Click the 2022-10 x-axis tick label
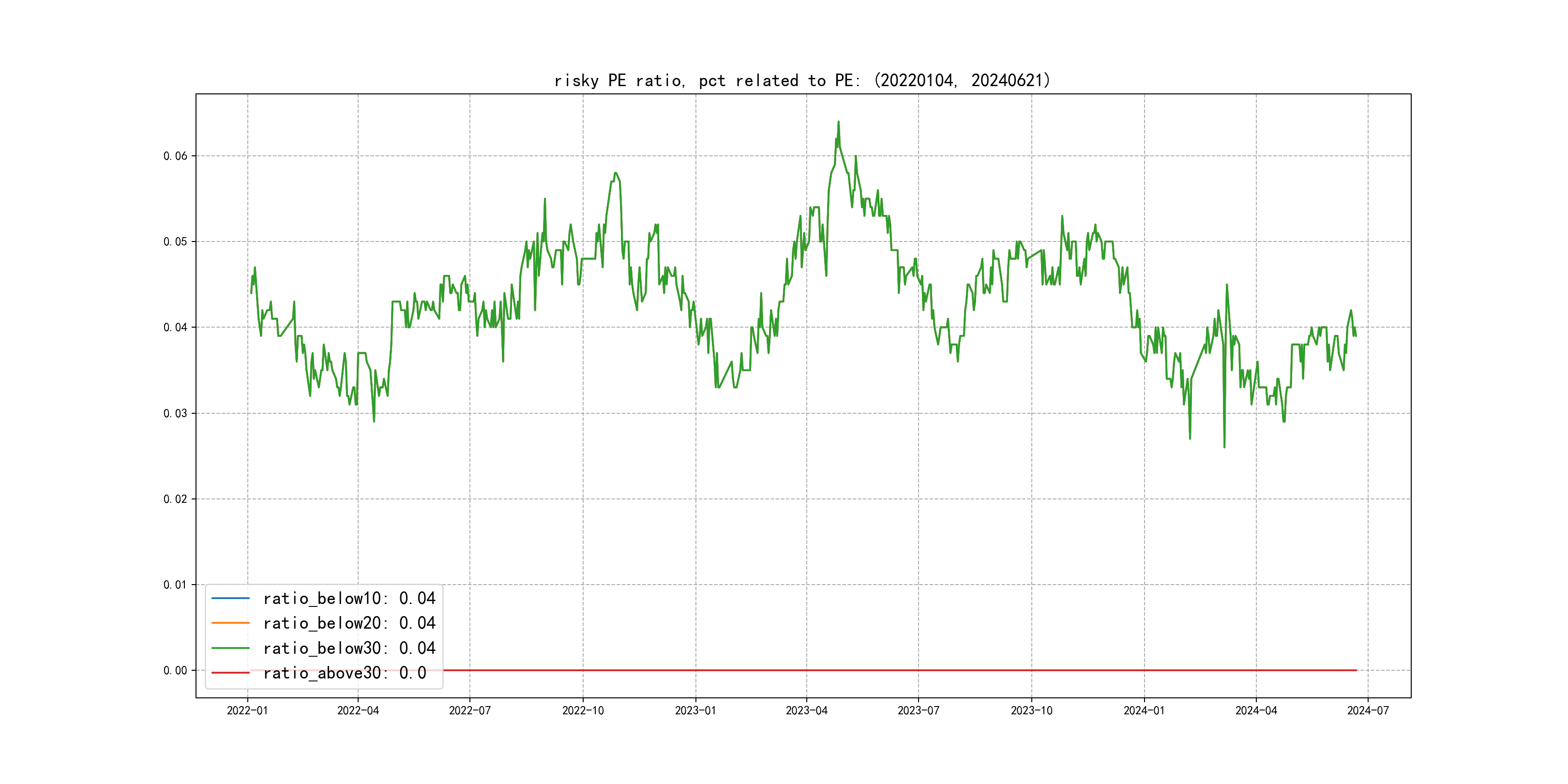Viewport: 1568px width, 784px height. coord(583,710)
